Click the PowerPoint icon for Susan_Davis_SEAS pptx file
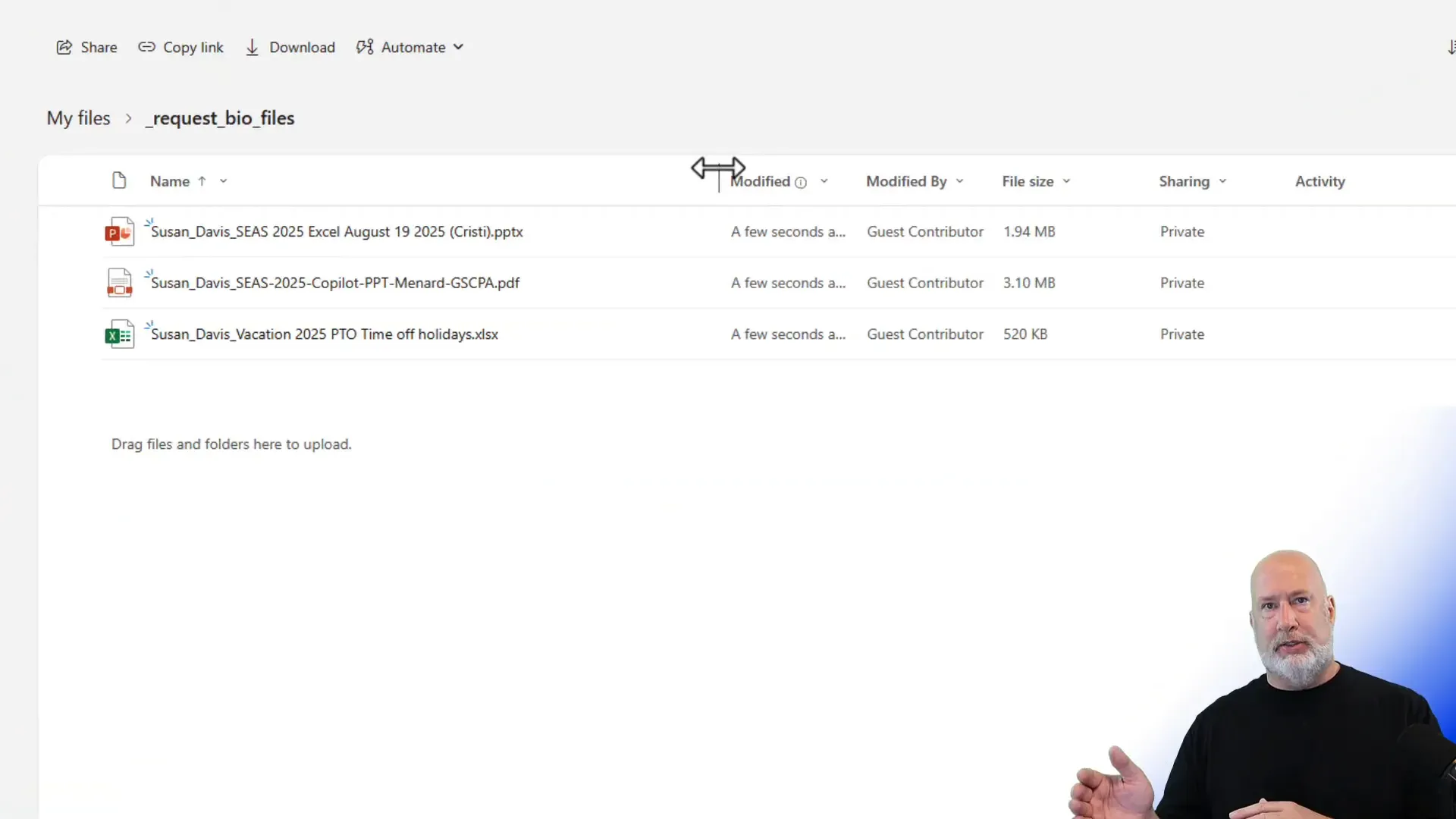 [118, 231]
